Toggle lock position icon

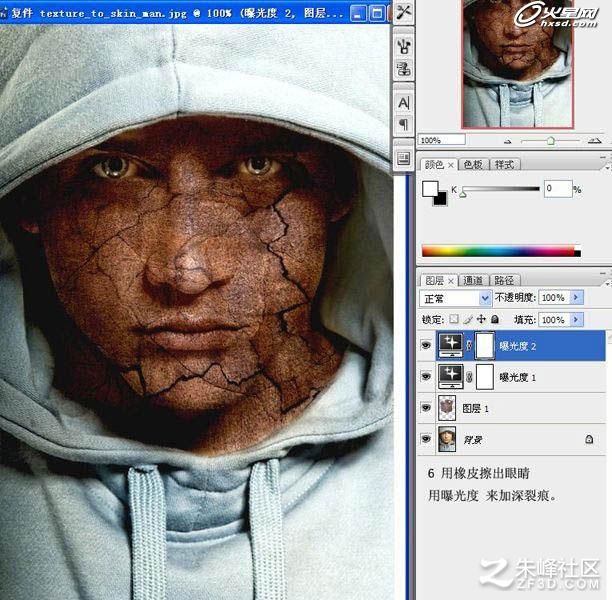[x=481, y=319]
